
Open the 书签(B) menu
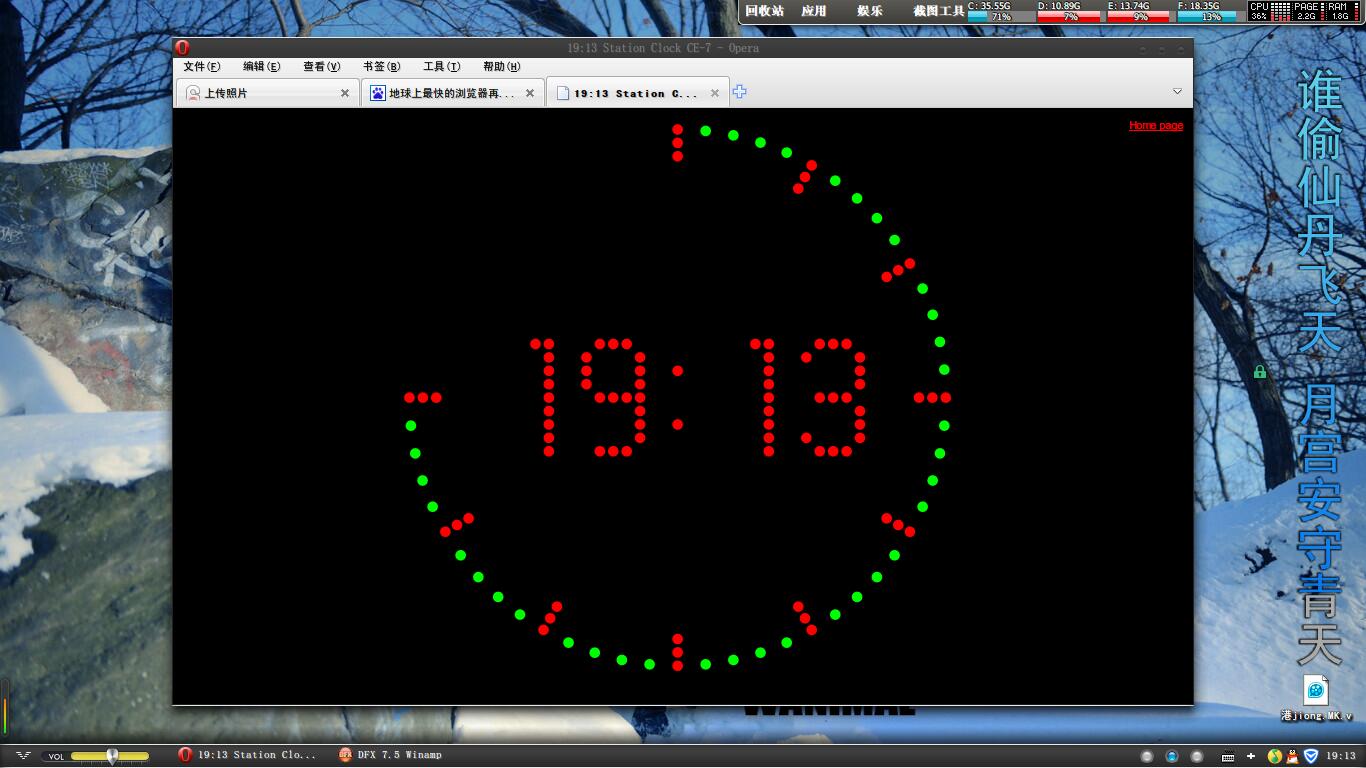pos(381,67)
